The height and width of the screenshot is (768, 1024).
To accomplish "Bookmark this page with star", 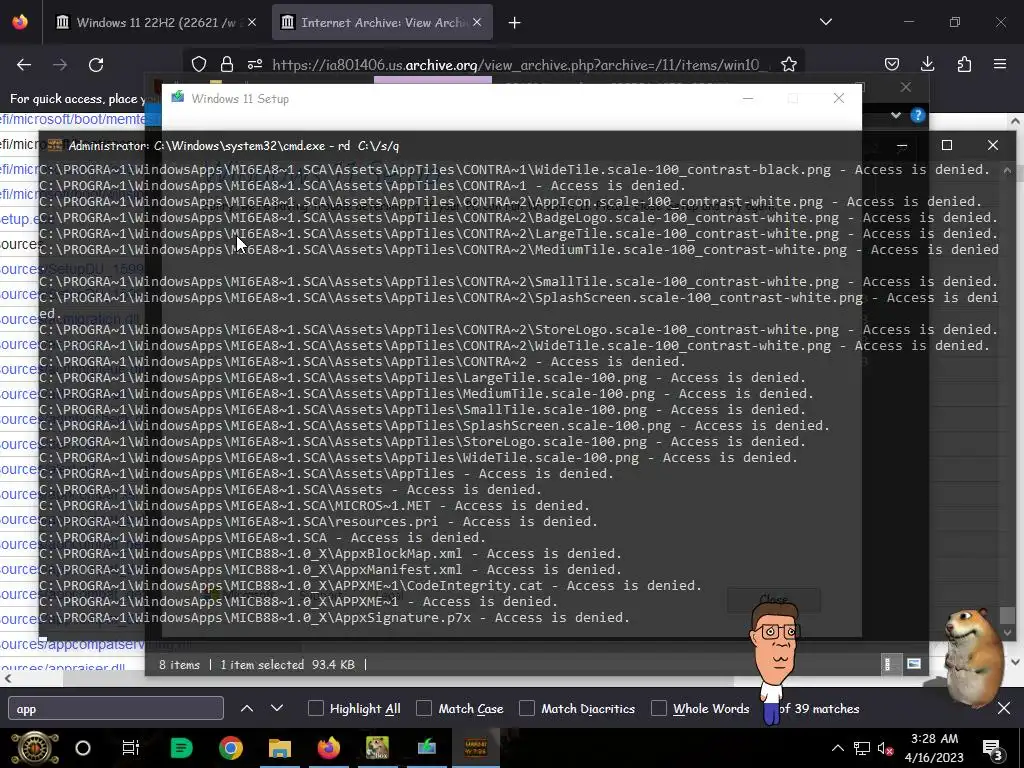I will coord(789,64).
